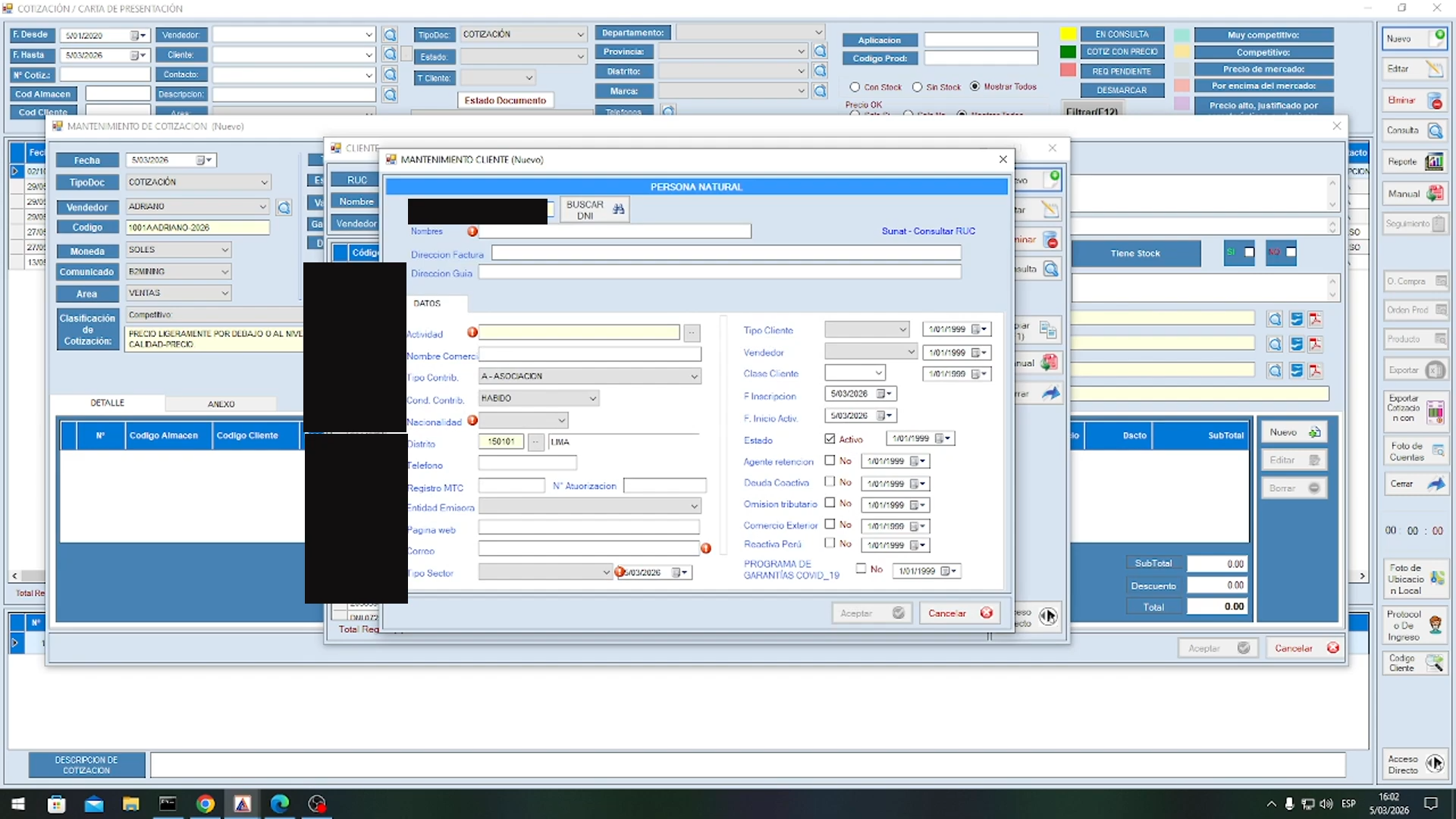1456x819 pixels.
Task: Open Microsoft Edge from the taskbar
Action: pos(279,804)
